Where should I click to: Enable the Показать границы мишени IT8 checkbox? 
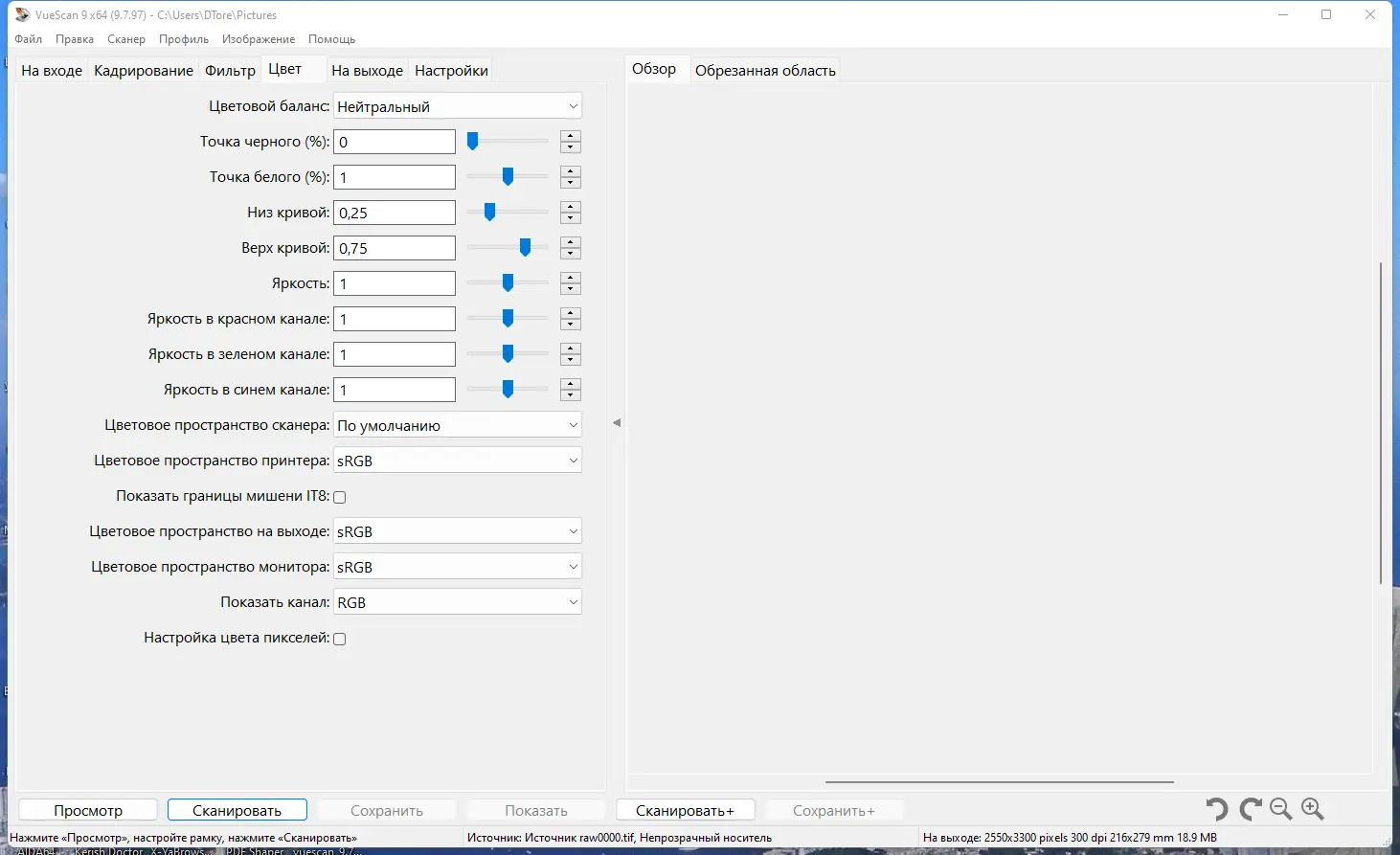point(339,497)
